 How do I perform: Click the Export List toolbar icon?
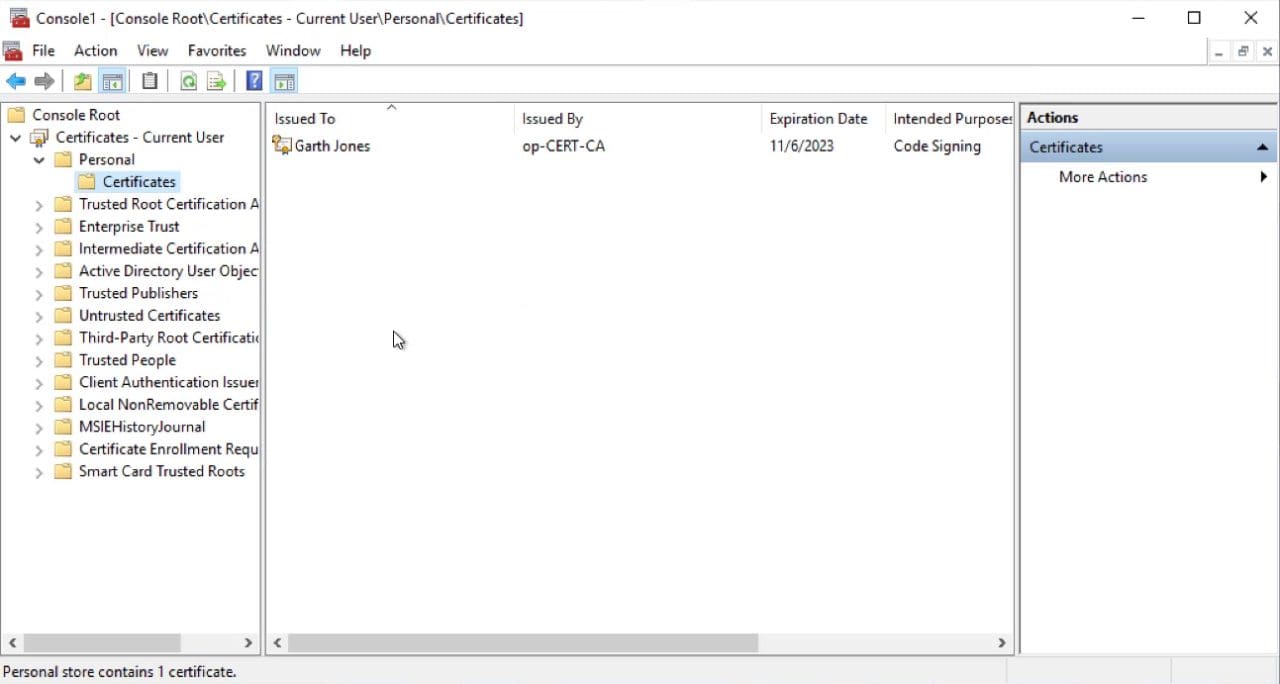click(216, 81)
